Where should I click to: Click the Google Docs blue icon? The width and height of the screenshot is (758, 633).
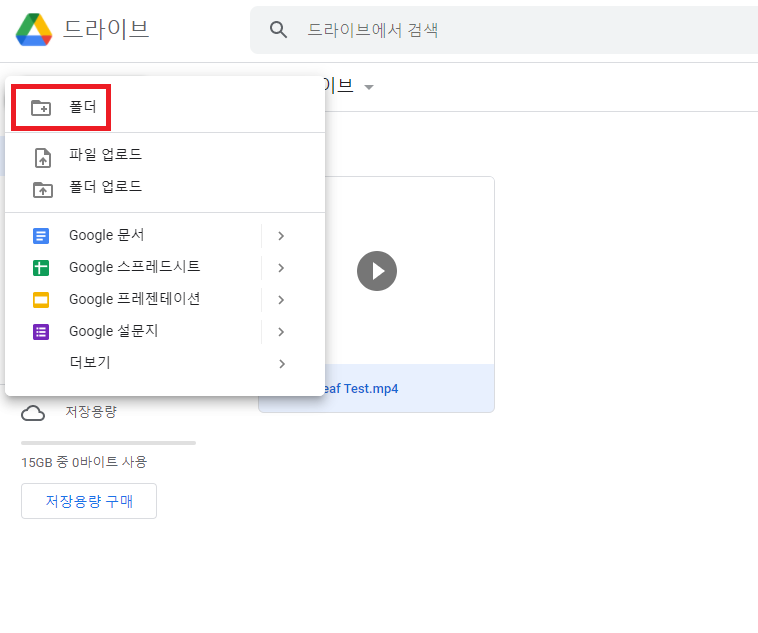pyautogui.click(x=41, y=236)
